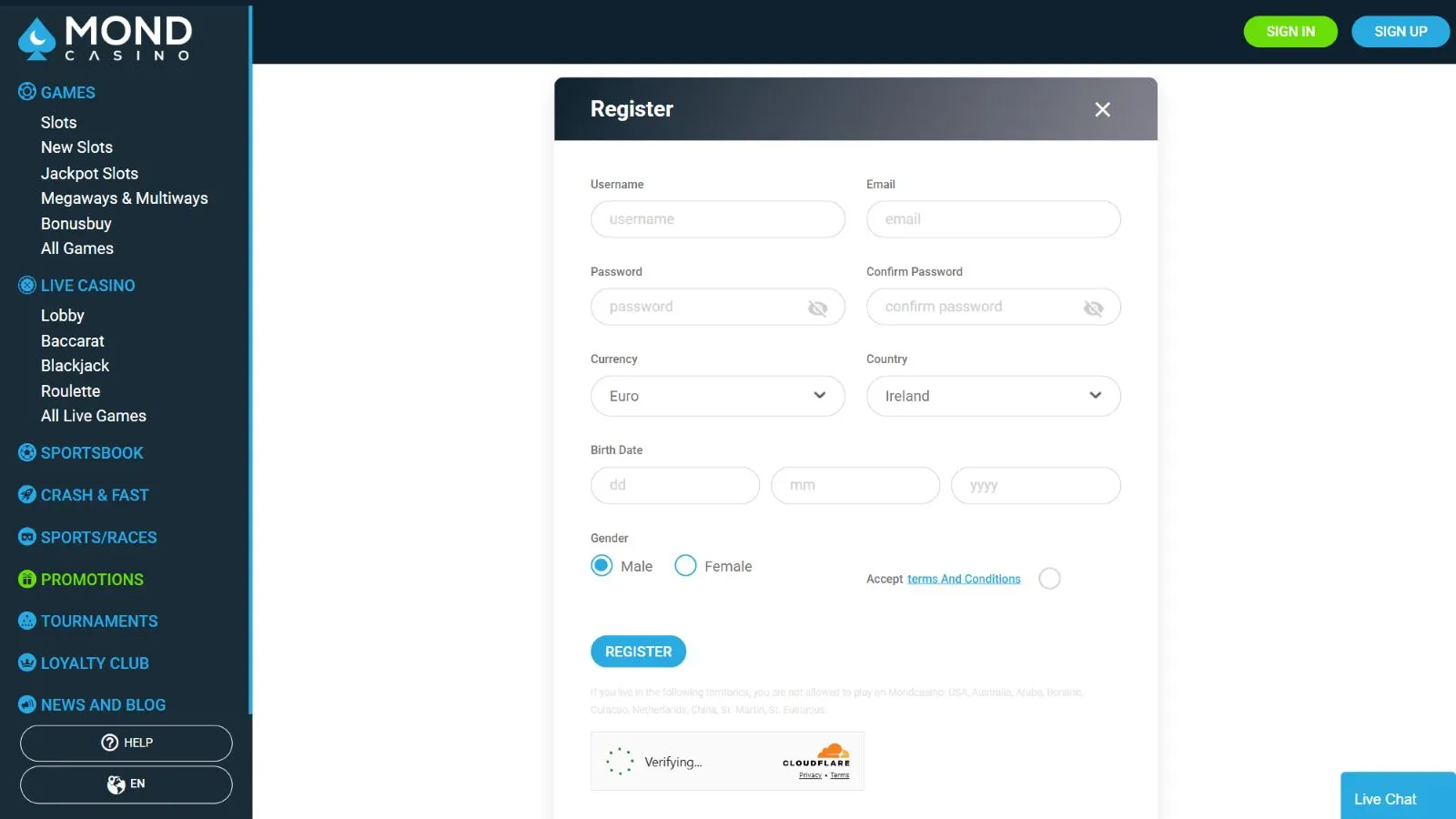Click the Games section icon in sidebar
The height and width of the screenshot is (819, 1456).
27,92
